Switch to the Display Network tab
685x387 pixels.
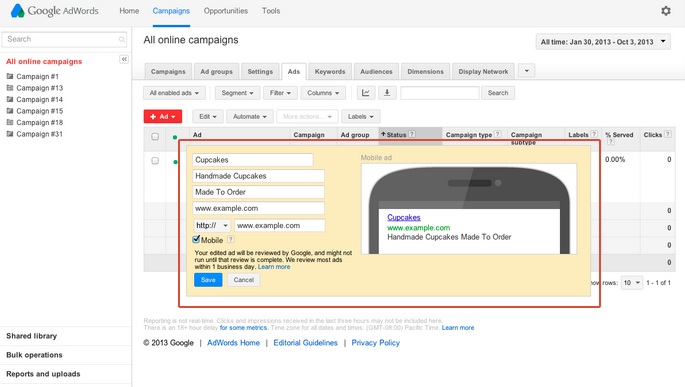483,72
